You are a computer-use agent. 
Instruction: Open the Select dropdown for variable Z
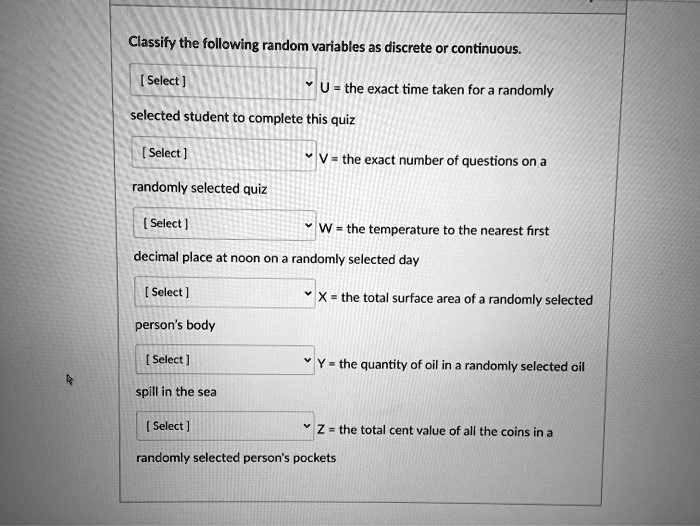(x=225, y=426)
